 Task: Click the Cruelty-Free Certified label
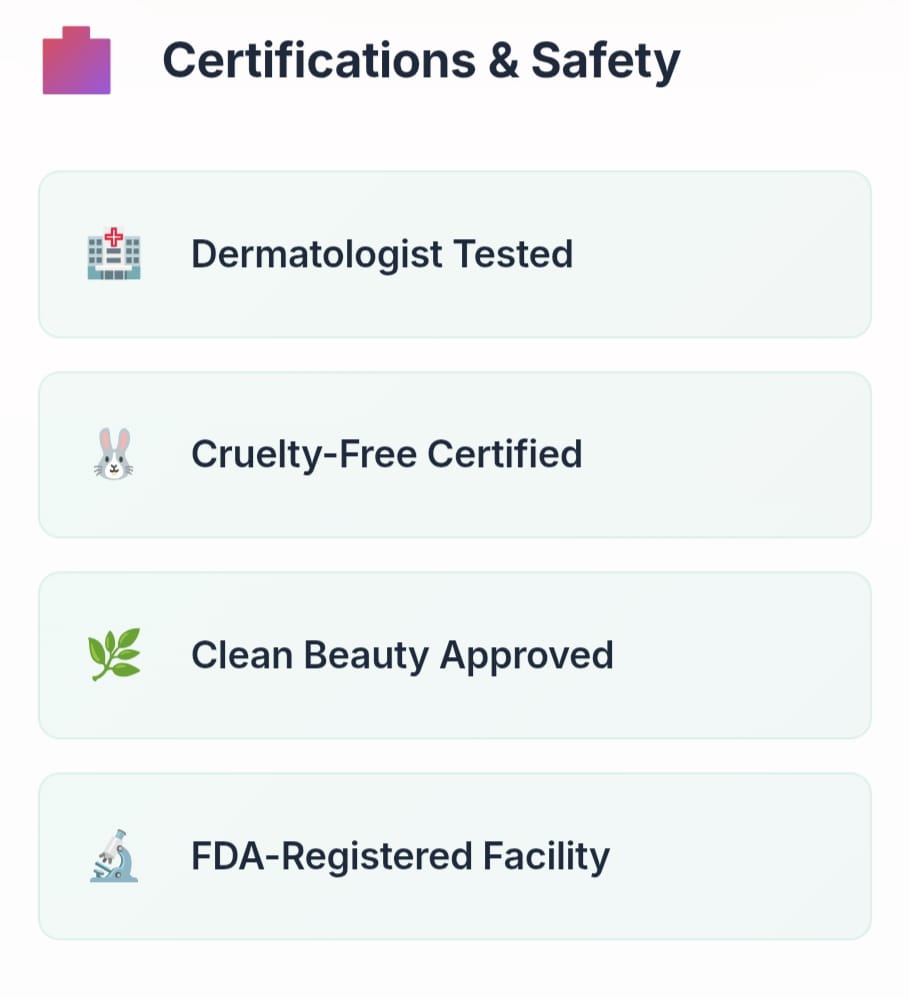click(x=386, y=454)
